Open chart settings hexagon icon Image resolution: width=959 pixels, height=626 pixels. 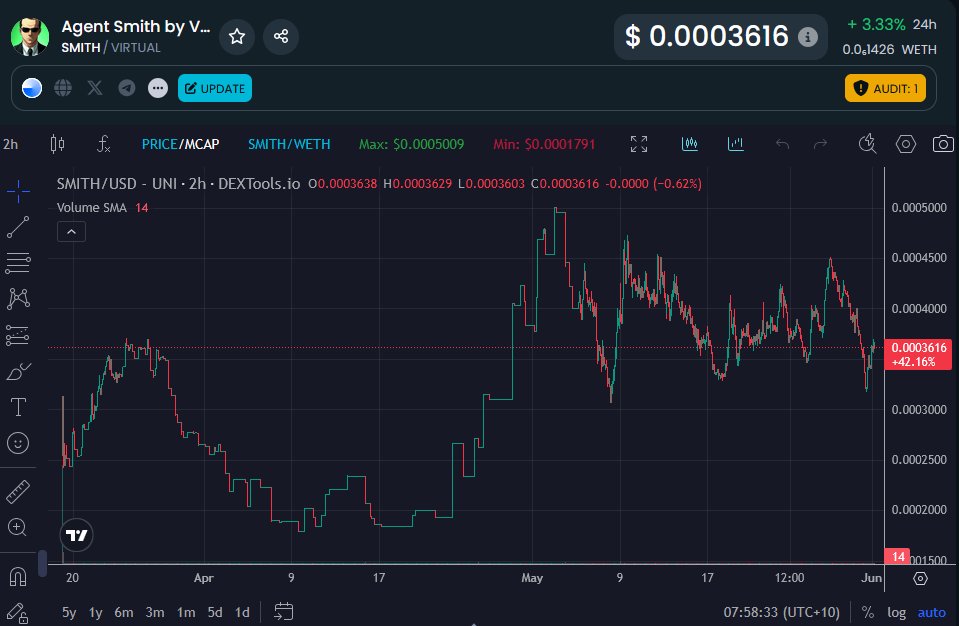click(x=906, y=144)
